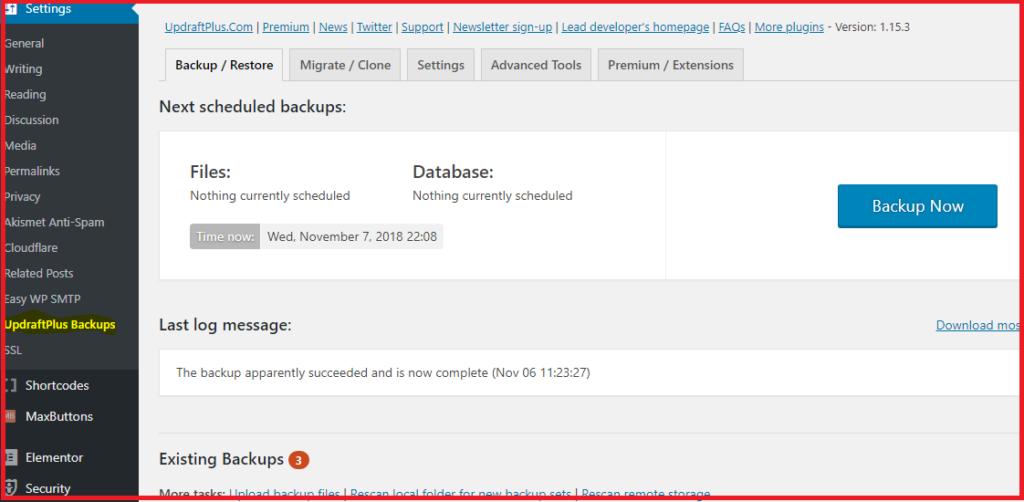Open the MaxButtons menu
This screenshot has width=1024, height=502.
[x=59, y=416]
